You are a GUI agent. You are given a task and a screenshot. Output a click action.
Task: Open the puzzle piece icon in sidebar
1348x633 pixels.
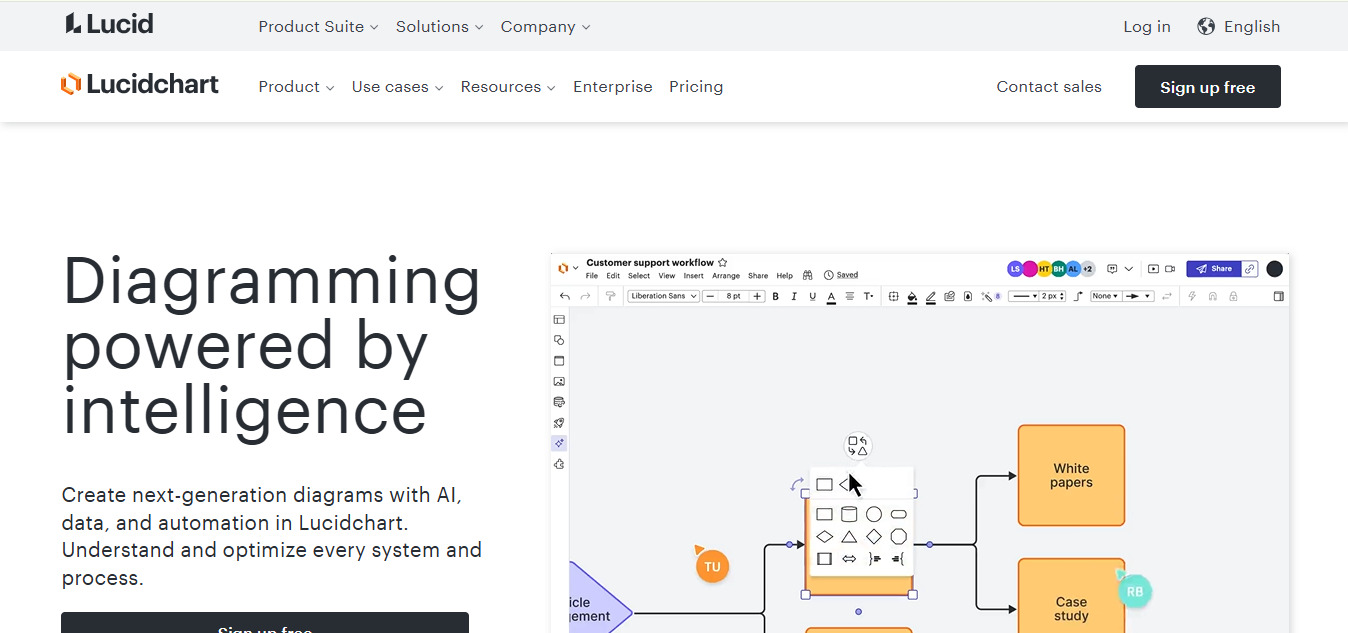(559, 464)
